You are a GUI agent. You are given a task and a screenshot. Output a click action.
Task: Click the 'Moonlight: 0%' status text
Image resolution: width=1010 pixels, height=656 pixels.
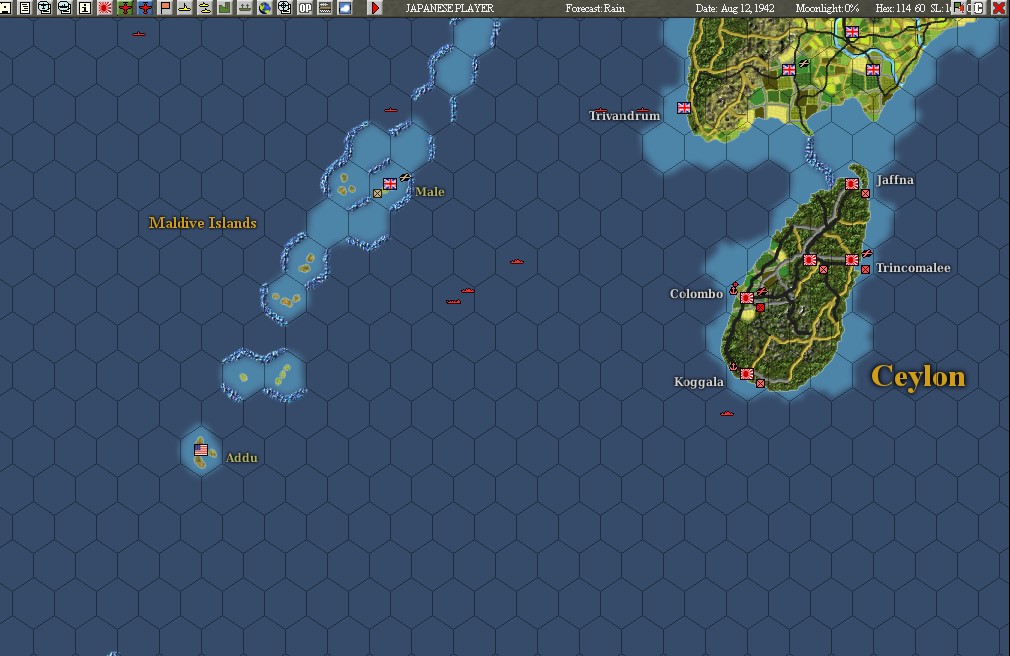827,8
